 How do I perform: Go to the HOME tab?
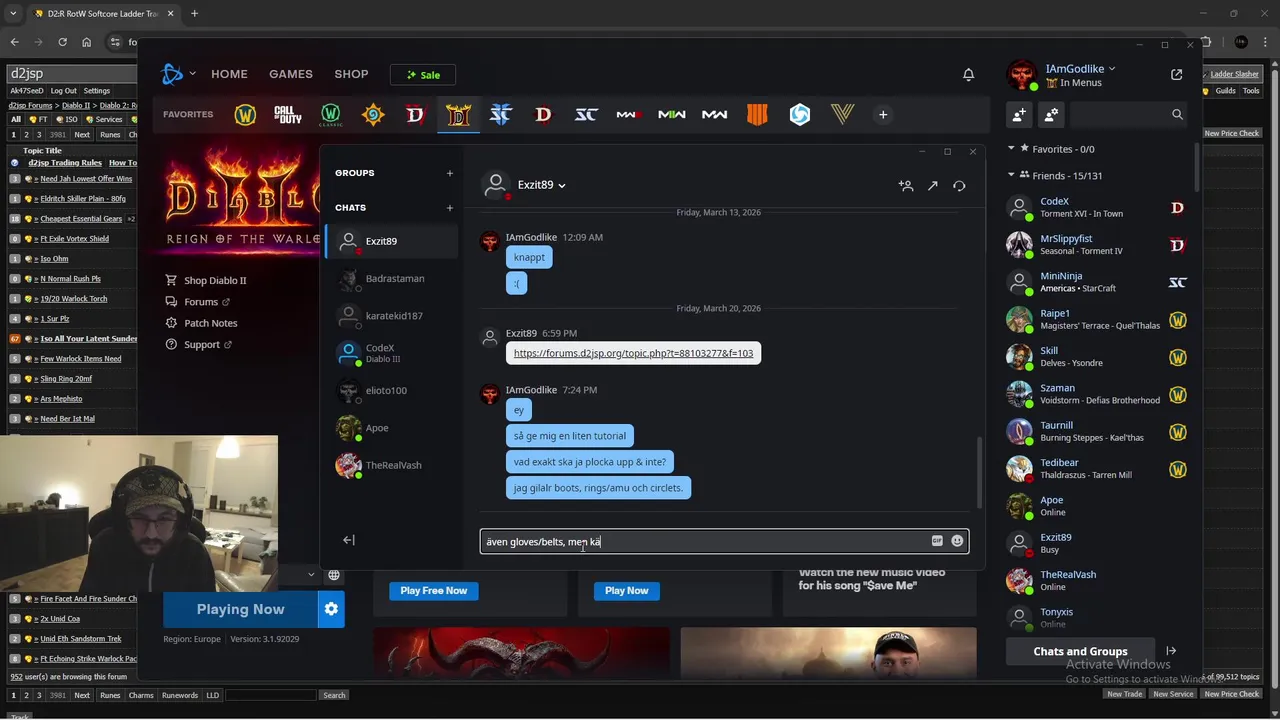click(229, 74)
